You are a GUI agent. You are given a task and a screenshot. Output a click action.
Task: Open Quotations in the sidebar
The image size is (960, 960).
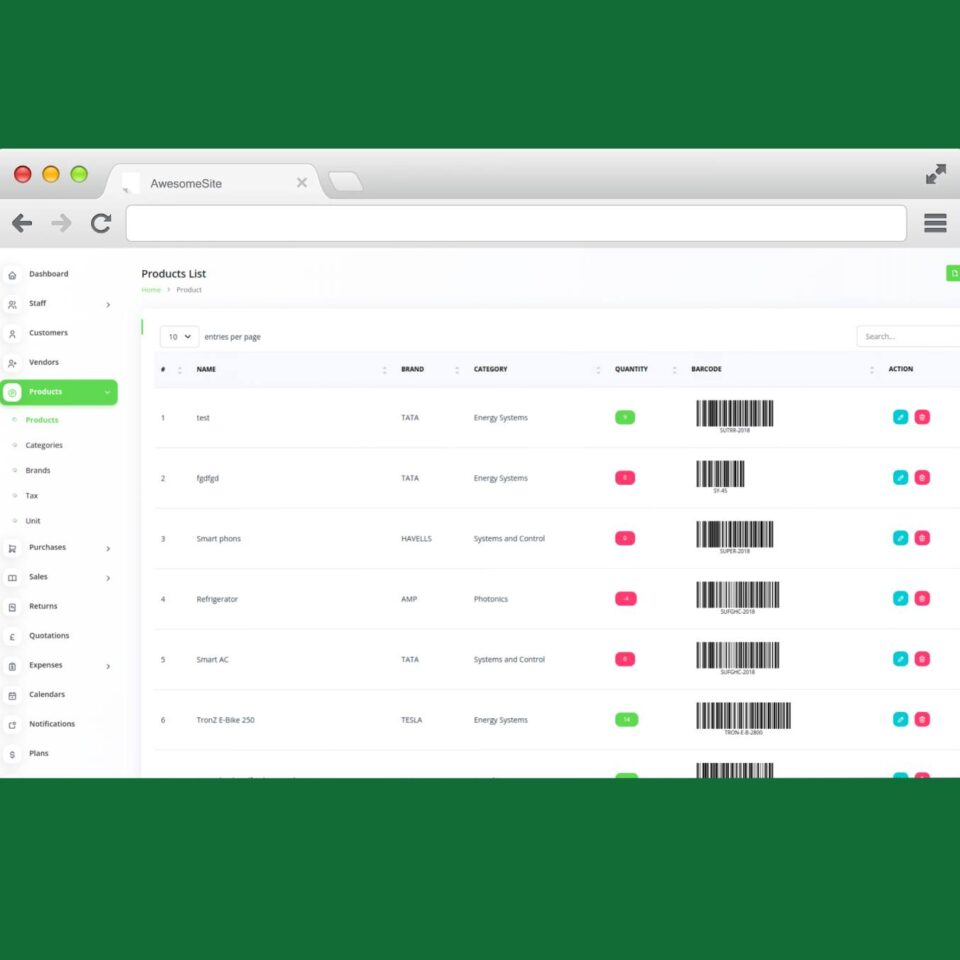tap(49, 635)
